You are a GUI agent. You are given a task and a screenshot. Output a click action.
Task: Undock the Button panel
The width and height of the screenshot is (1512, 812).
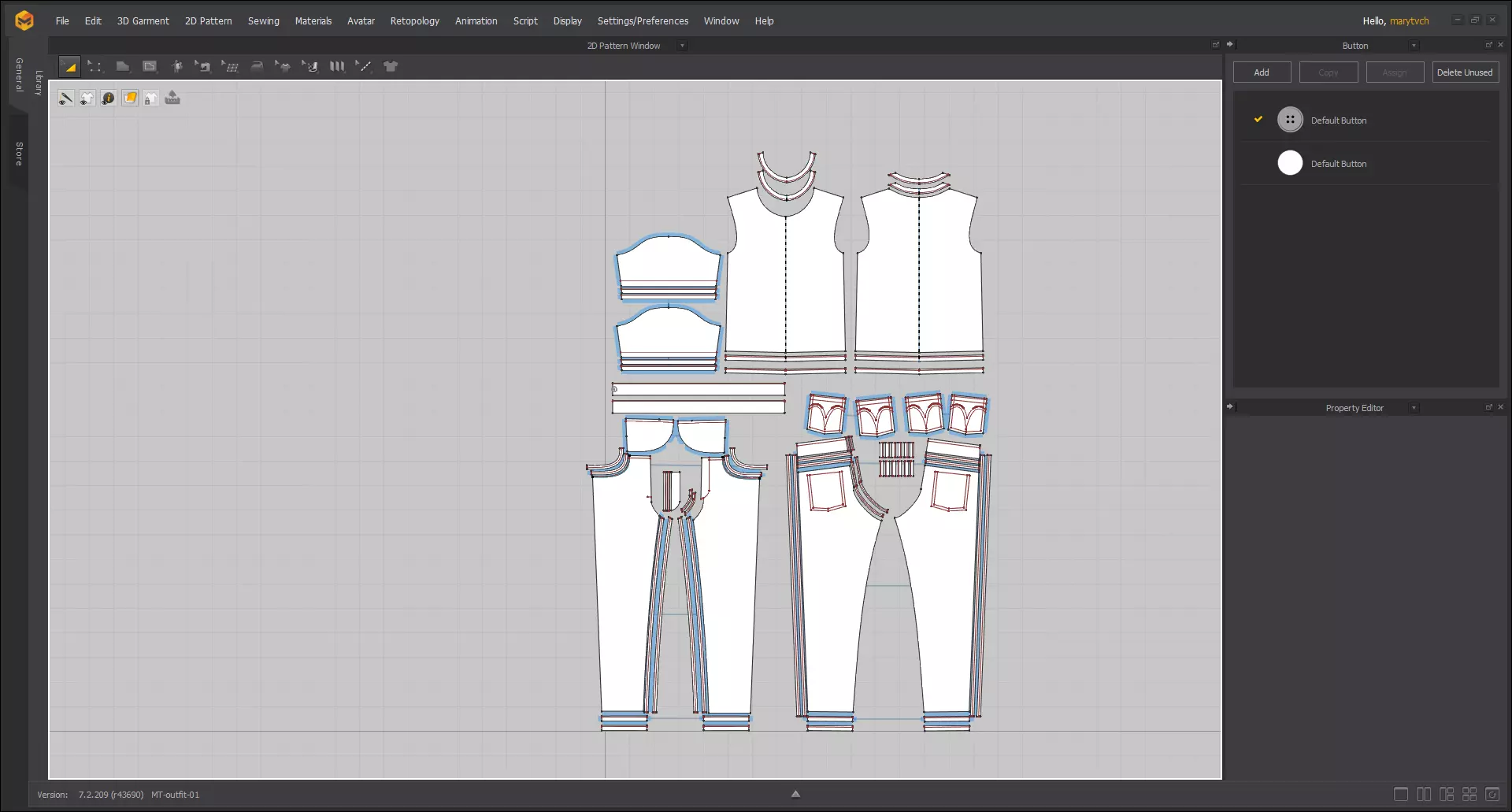(x=1488, y=45)
